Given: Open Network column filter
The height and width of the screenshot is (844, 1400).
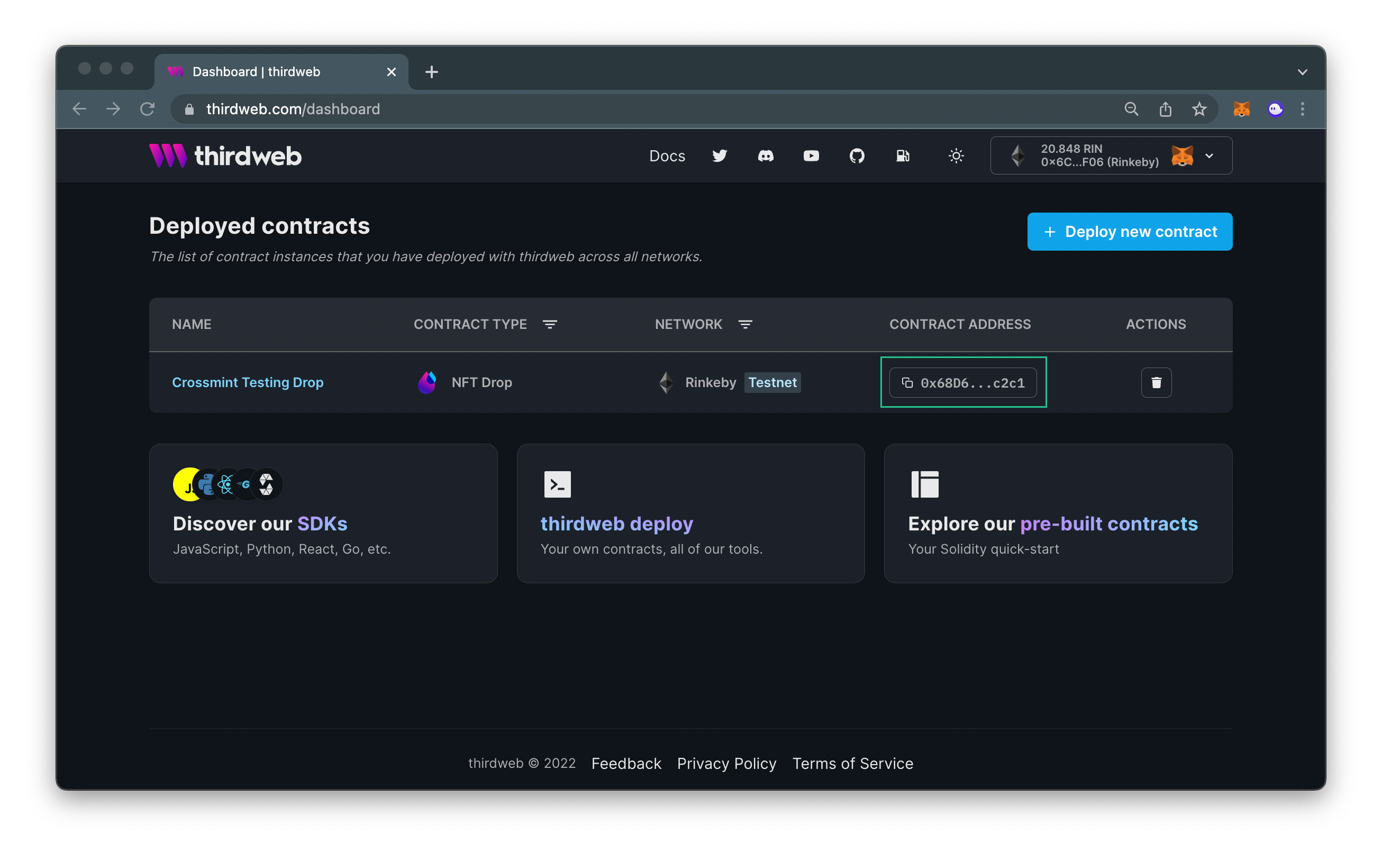Looking at the screenshot, I should 745,324.
